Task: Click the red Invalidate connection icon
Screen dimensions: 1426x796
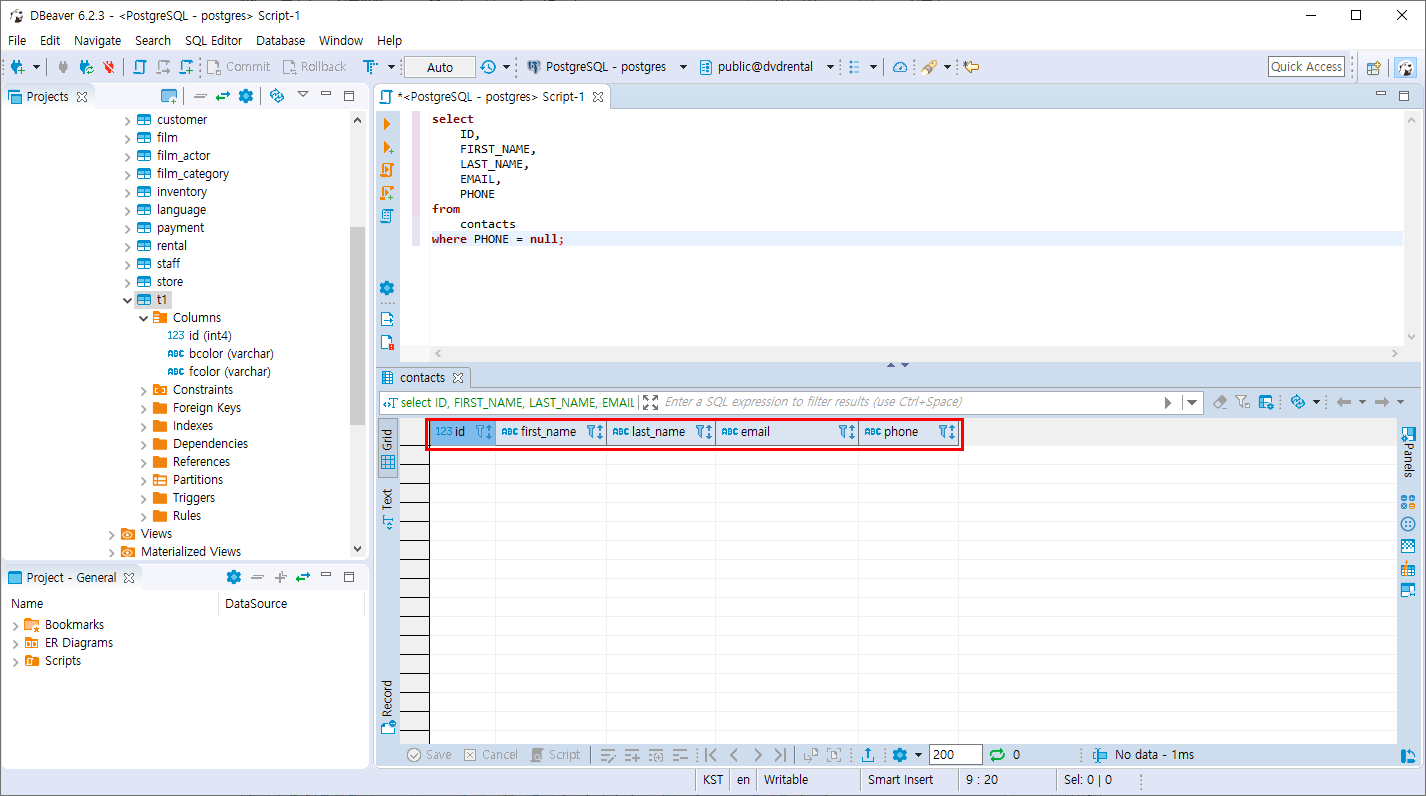Action: coord(109,67)
